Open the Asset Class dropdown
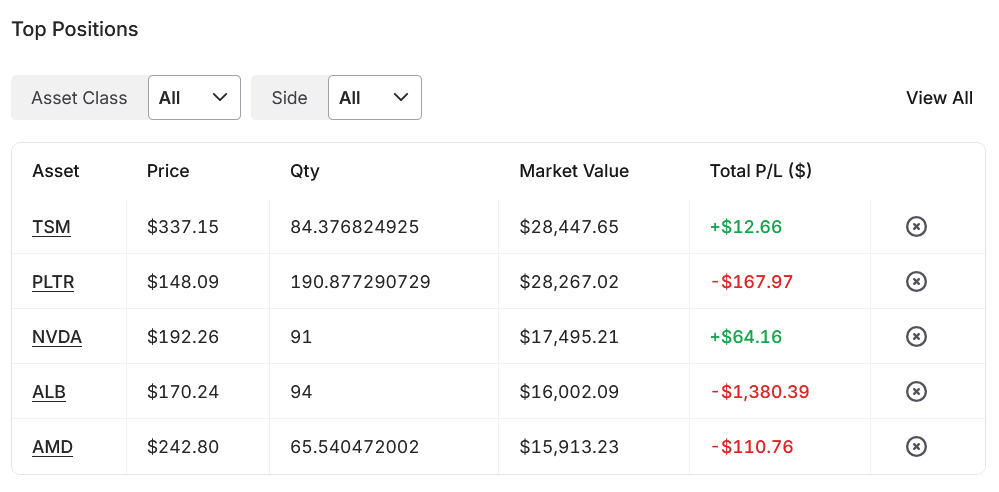999x492 pixels. (194, 98)
